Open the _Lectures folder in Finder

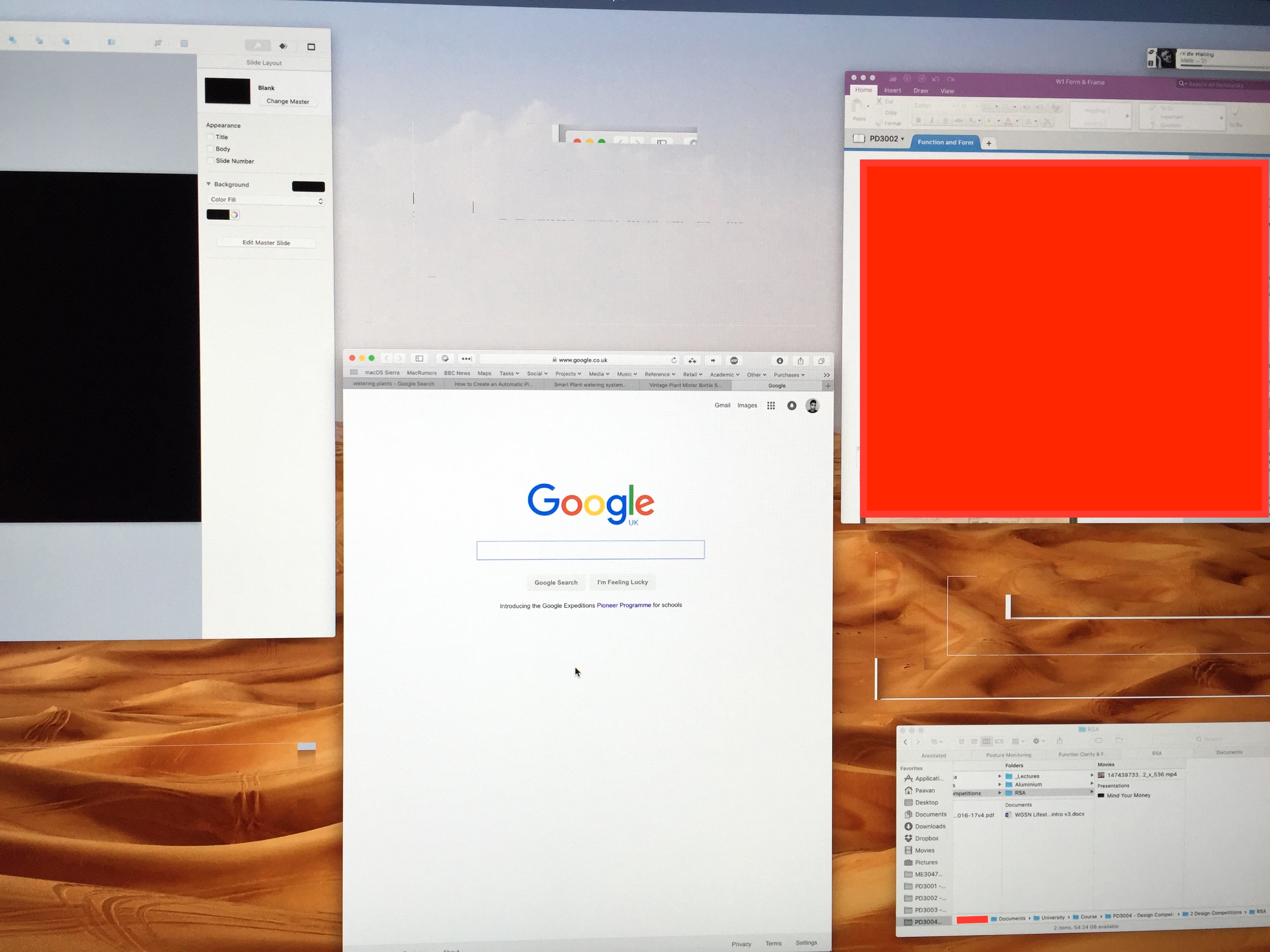(x=1023, y=776)
